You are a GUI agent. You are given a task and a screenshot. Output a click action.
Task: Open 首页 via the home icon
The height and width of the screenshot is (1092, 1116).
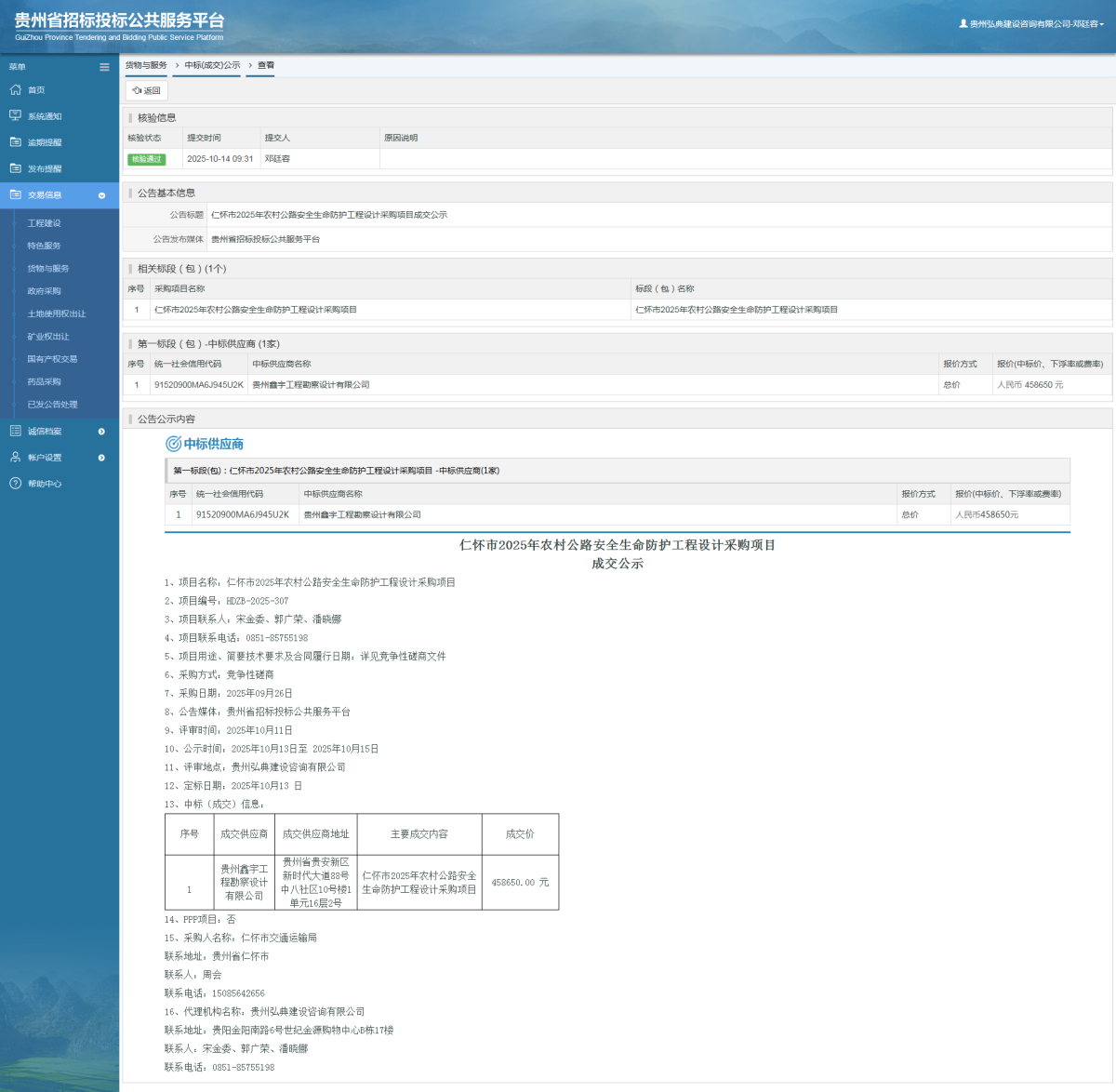point(15,90)
